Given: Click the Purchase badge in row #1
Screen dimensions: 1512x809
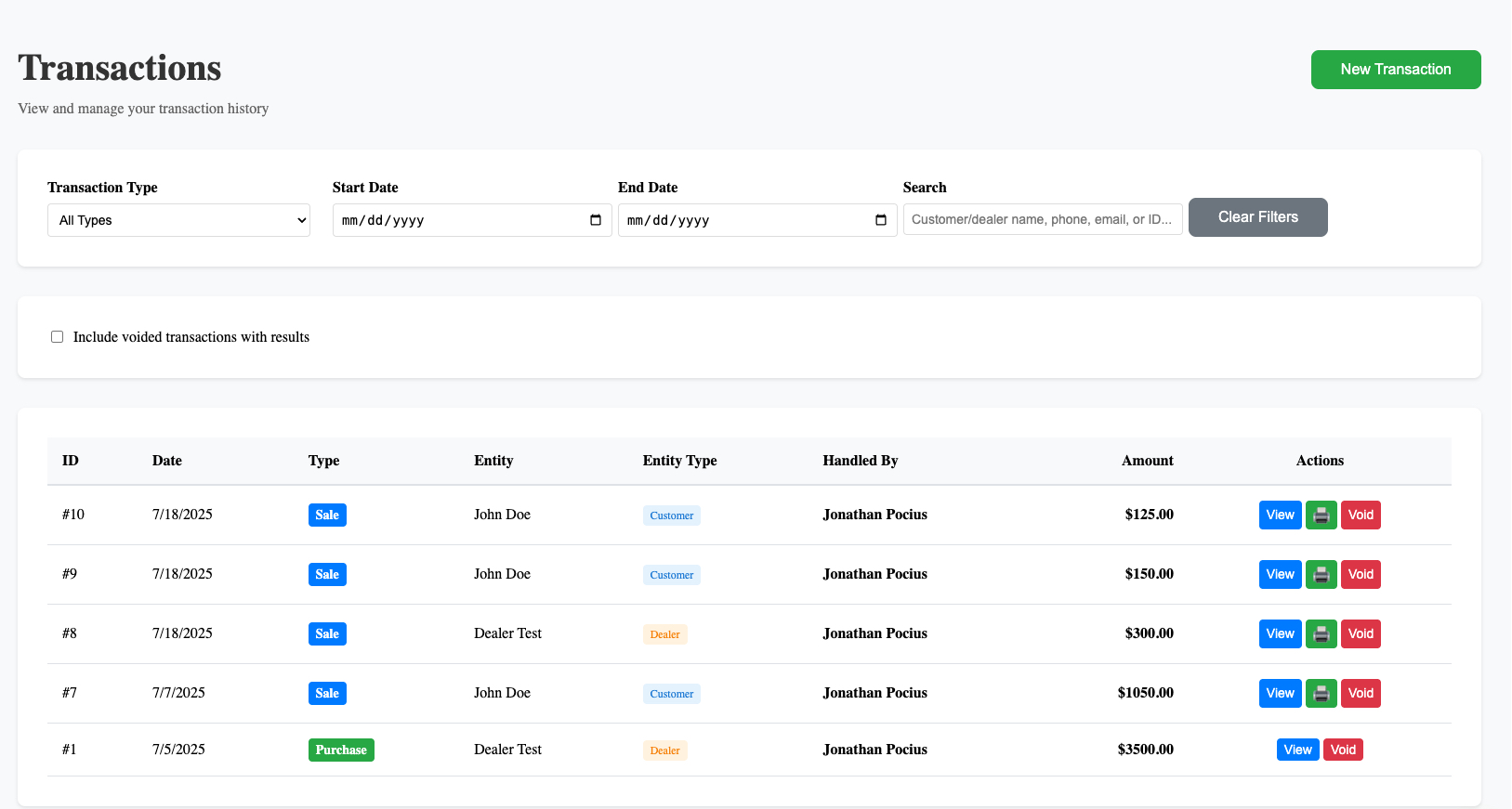Looking at the screenshot, I should pos(341,750).
